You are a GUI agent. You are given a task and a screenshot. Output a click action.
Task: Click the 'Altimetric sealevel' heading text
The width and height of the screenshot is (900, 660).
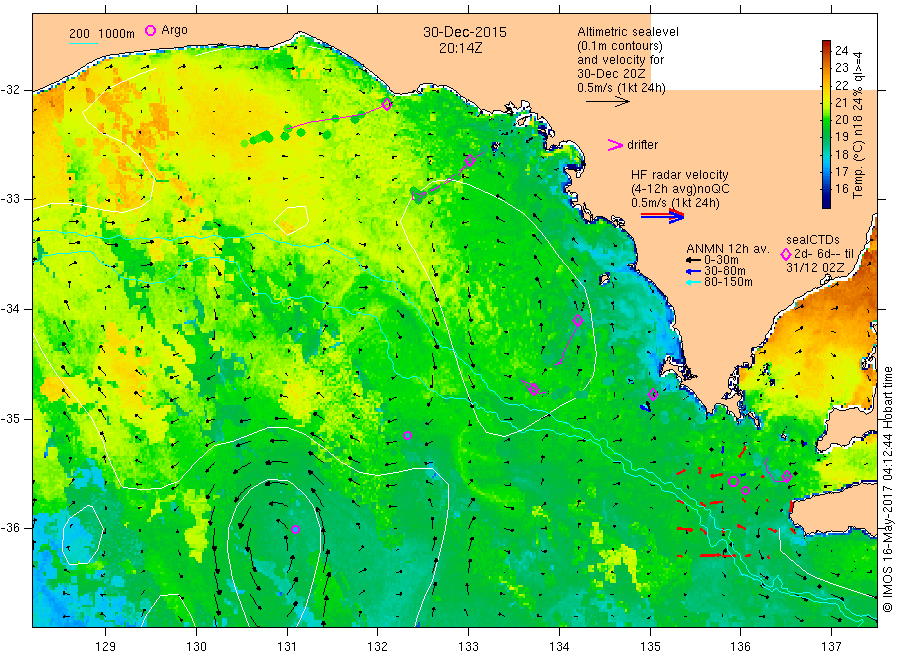point(627,32)
